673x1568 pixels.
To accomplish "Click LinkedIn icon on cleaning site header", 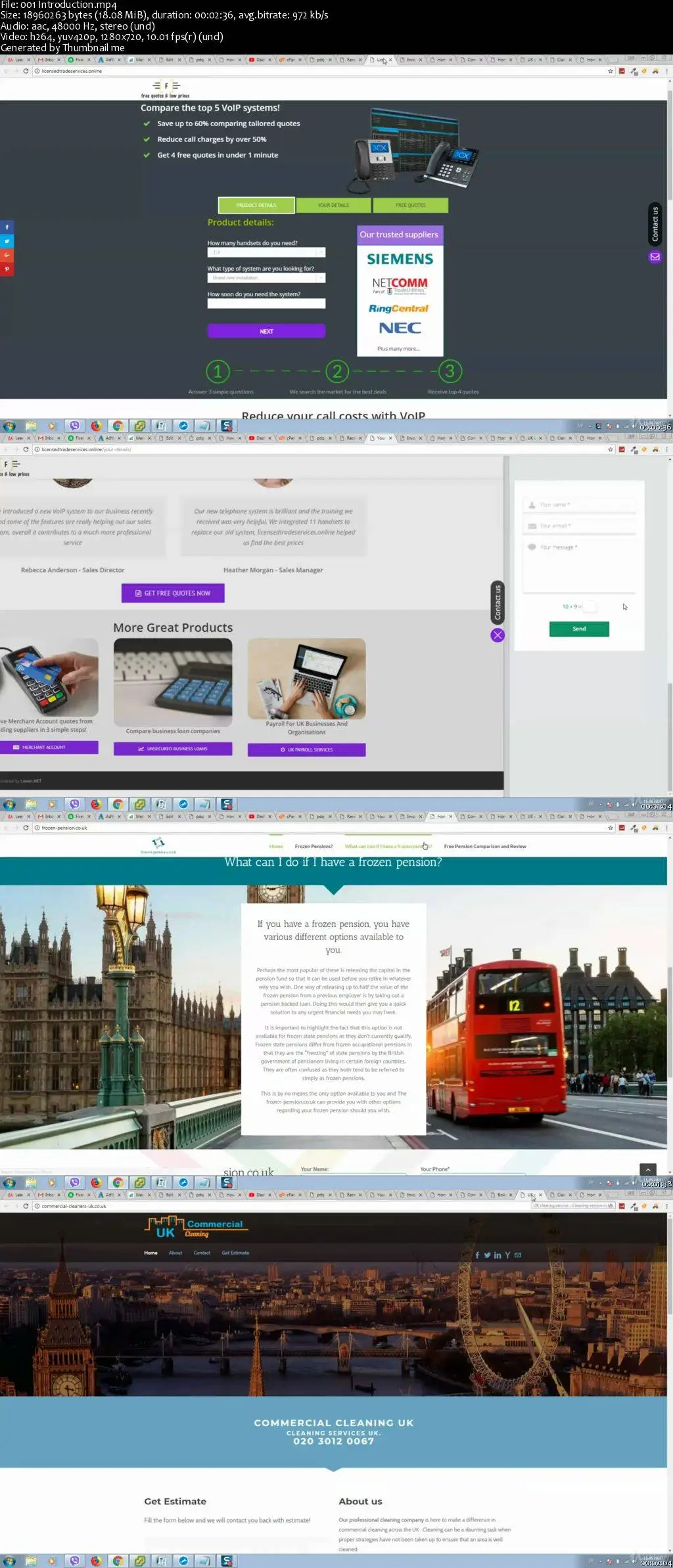I will (498, 1255).
